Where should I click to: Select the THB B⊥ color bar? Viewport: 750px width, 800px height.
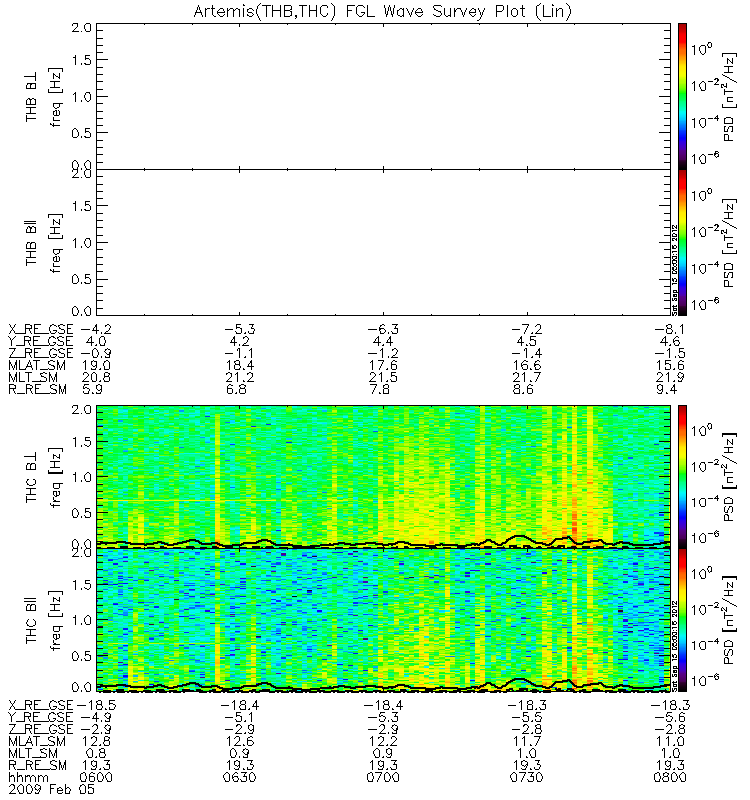coord(682,96)
